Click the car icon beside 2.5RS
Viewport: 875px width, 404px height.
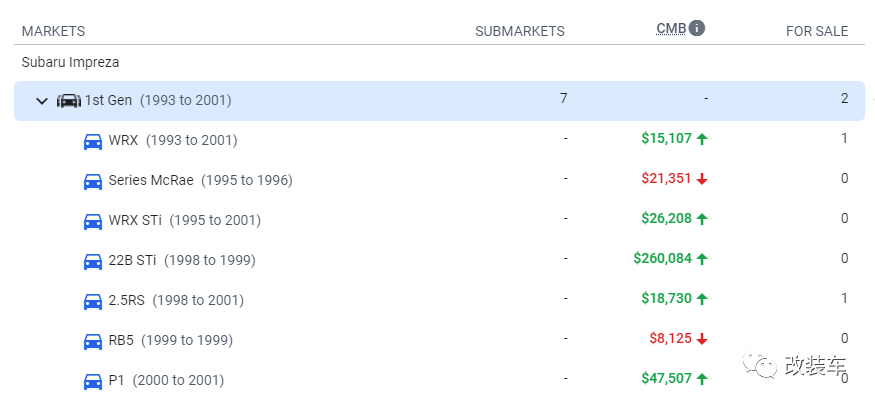[93, 301]
